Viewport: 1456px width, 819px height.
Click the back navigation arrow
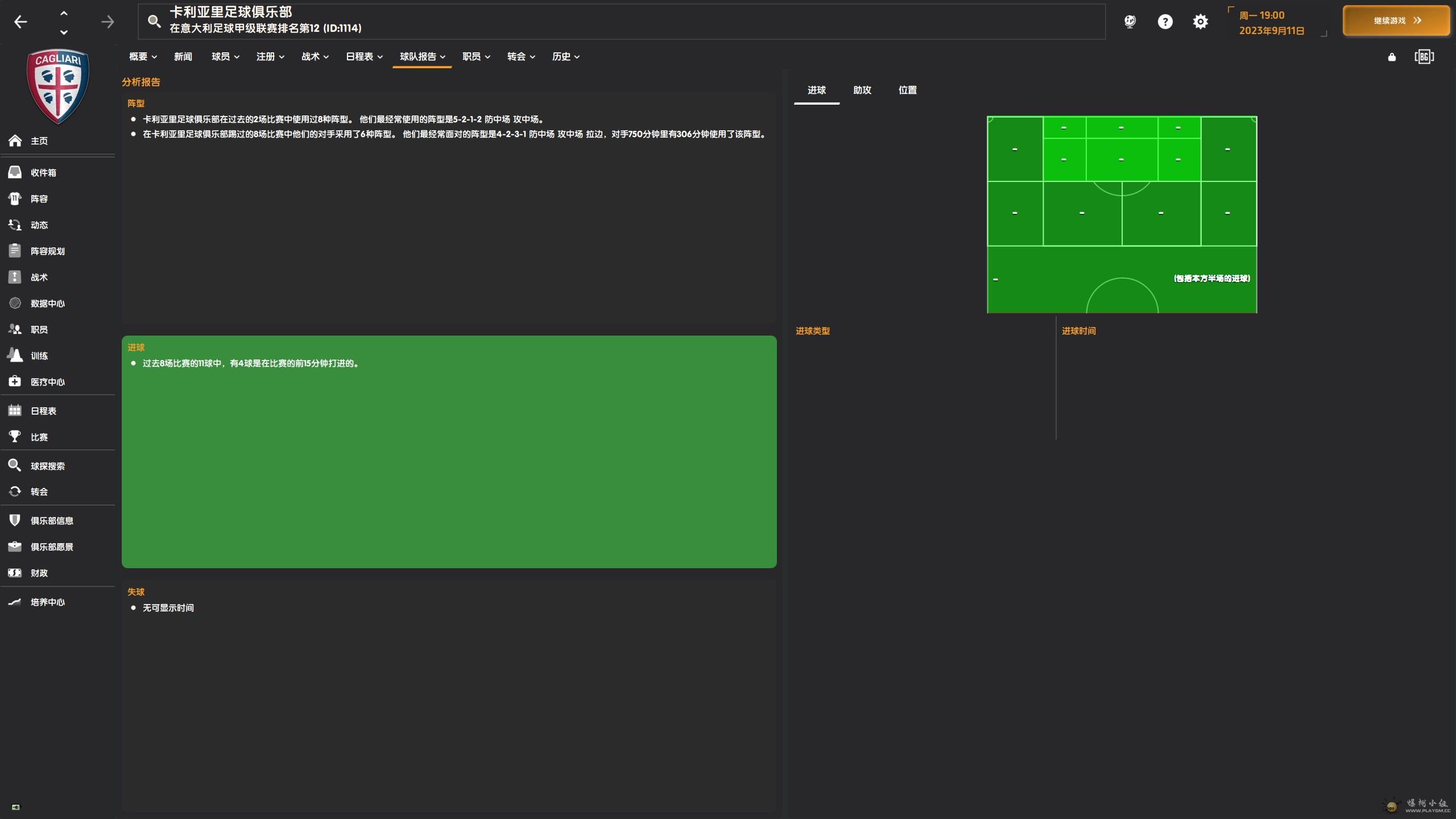tap(20, 22)
